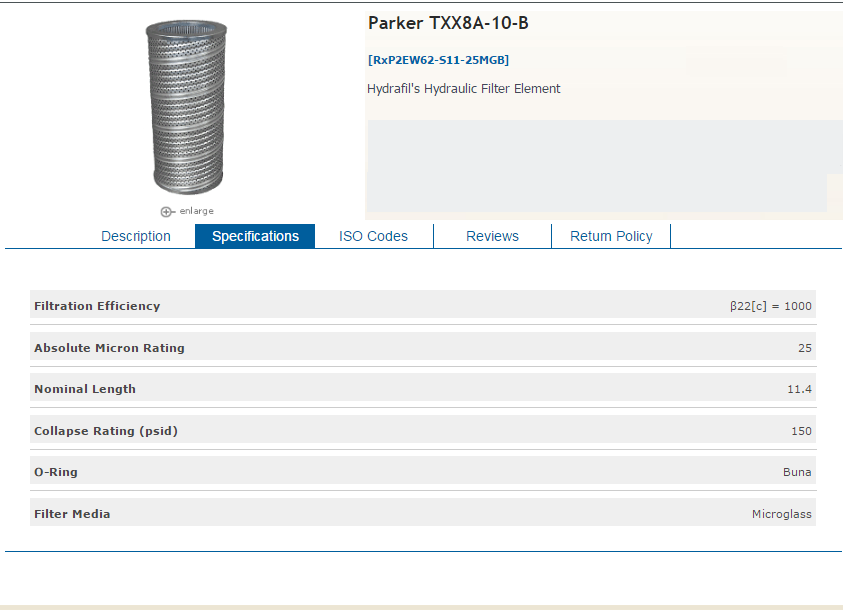This screenshot has width=843, height=610.
Task: Click the length value 11.4
Action: click(x=799, y=389)
